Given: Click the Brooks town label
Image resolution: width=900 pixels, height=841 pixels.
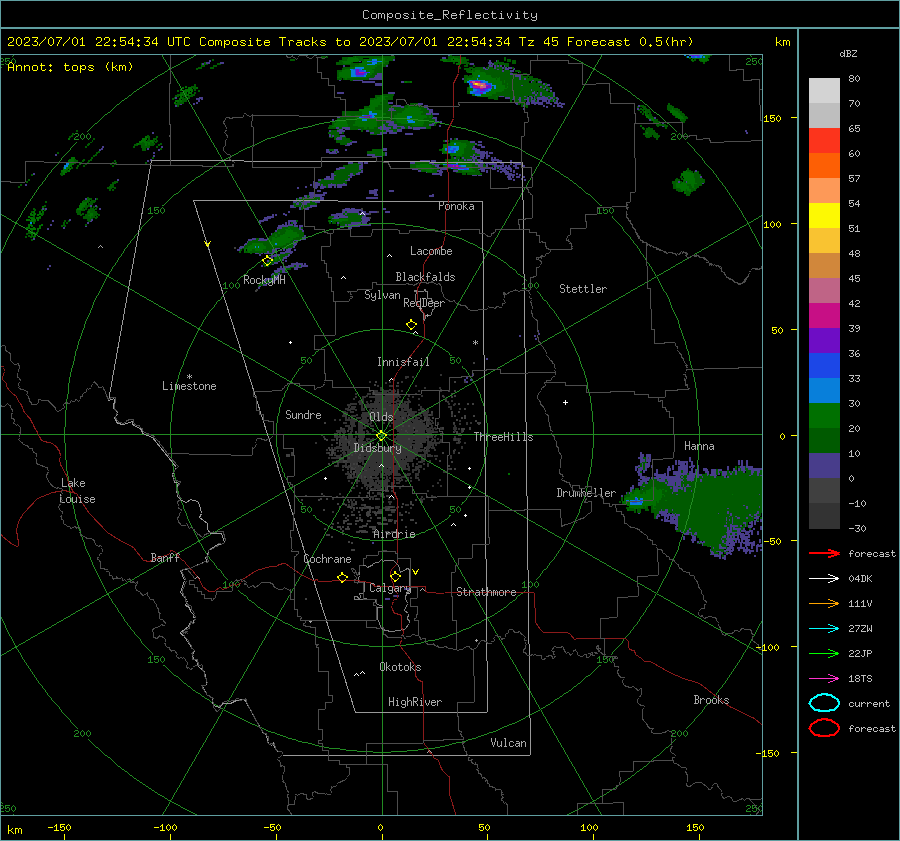Looking at the screenshot, I should [711, 700].
